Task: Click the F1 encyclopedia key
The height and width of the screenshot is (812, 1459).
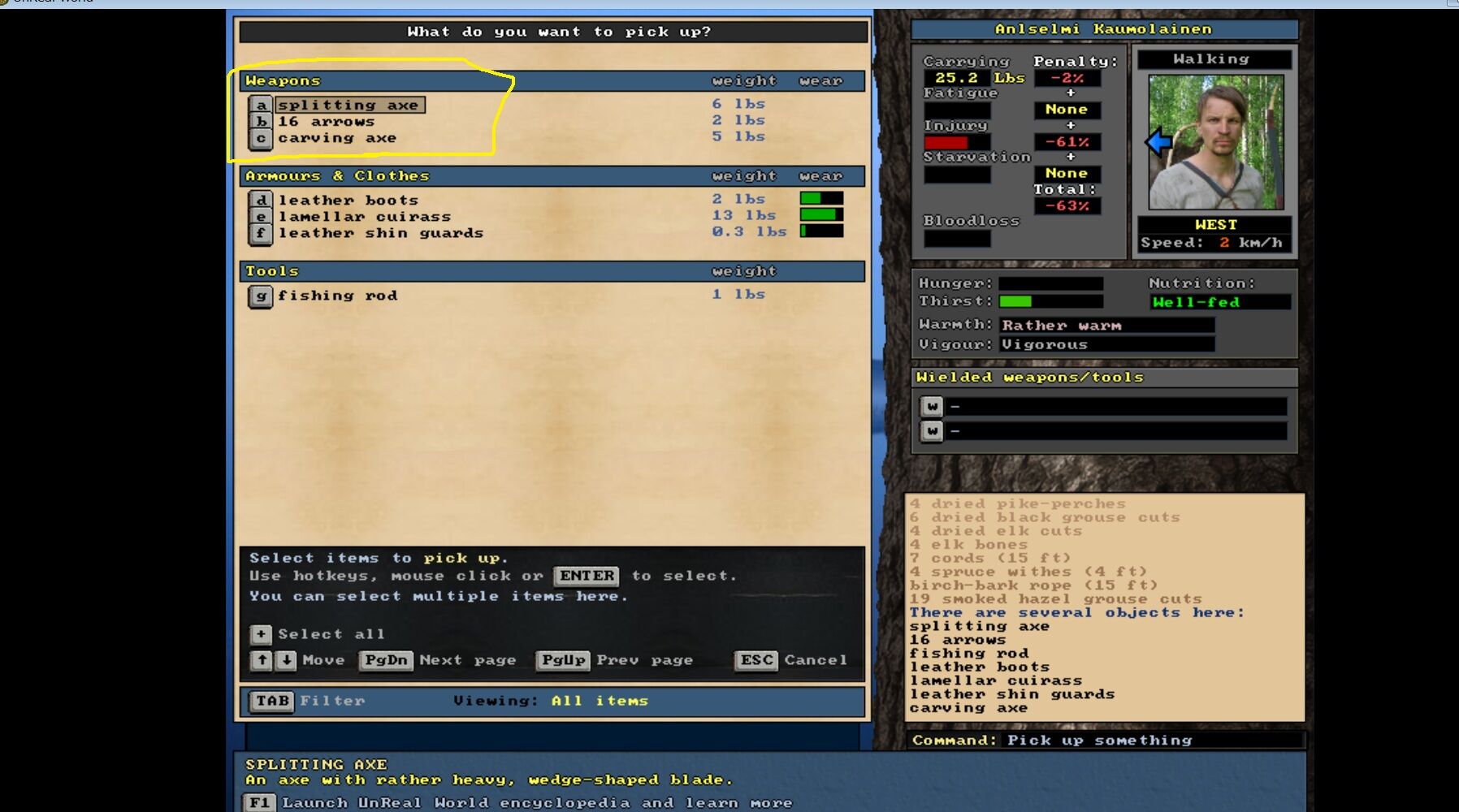Action: 259,802
